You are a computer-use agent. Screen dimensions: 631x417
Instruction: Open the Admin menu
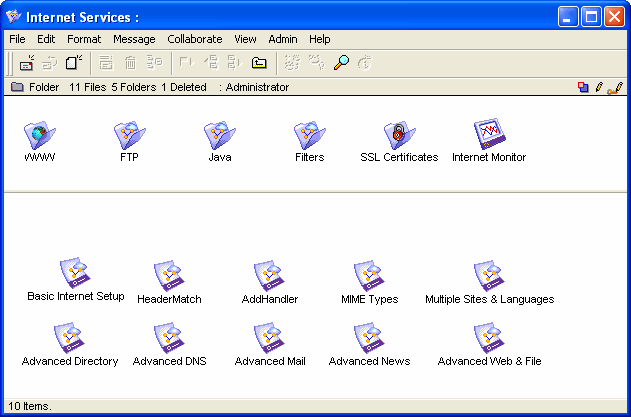[283, 39]
